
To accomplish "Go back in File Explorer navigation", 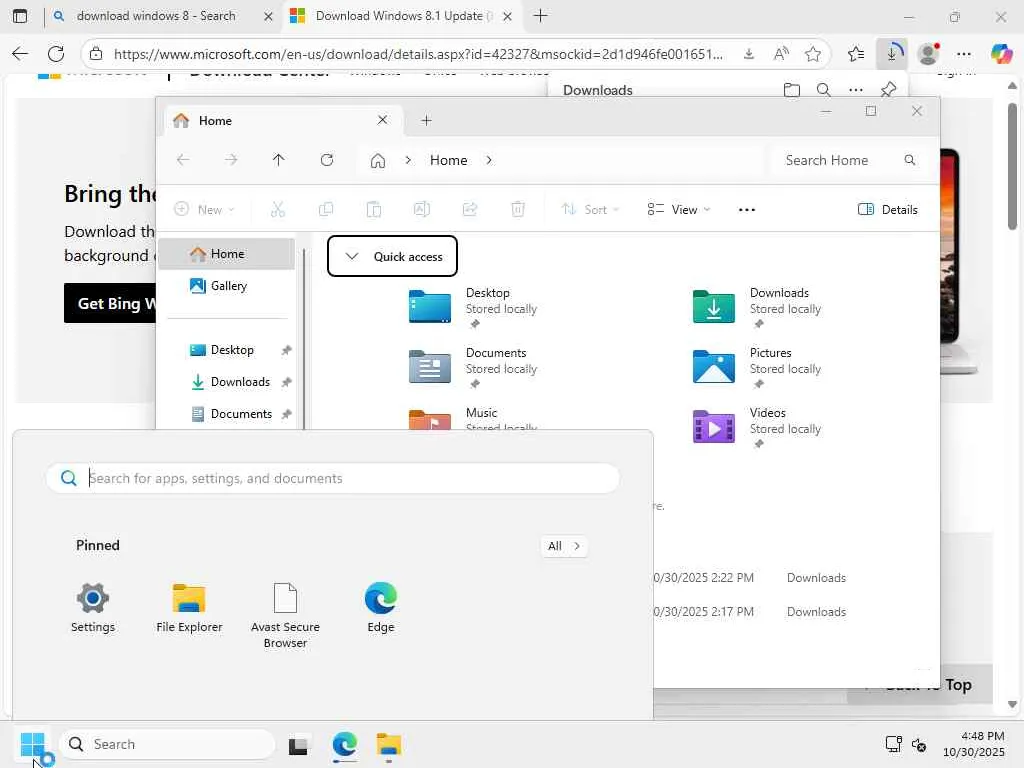I will tap(183, 160).
